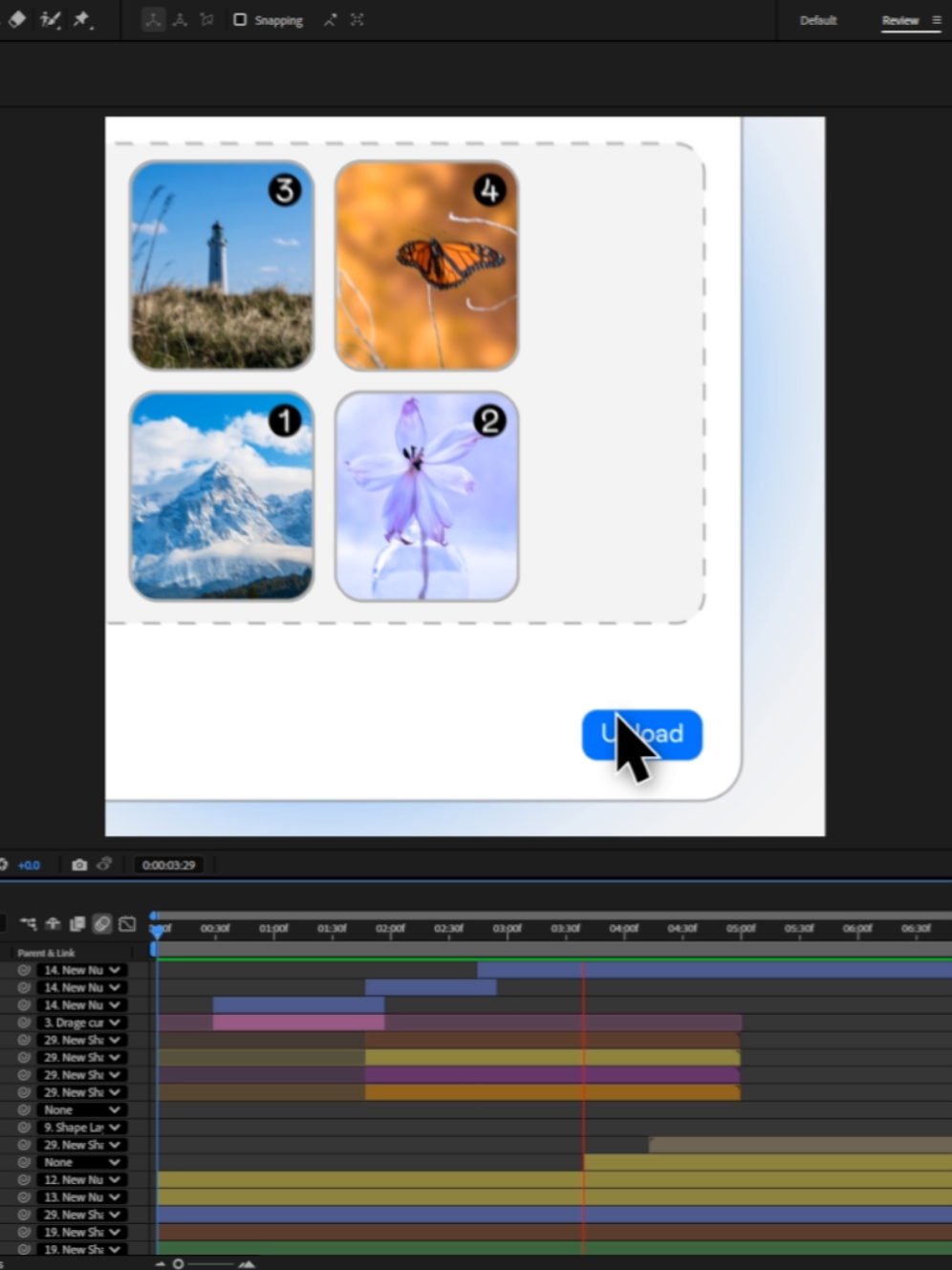Switch to the Default workspace
This screenshot has width=952, height=1270.
pos(818,20)
